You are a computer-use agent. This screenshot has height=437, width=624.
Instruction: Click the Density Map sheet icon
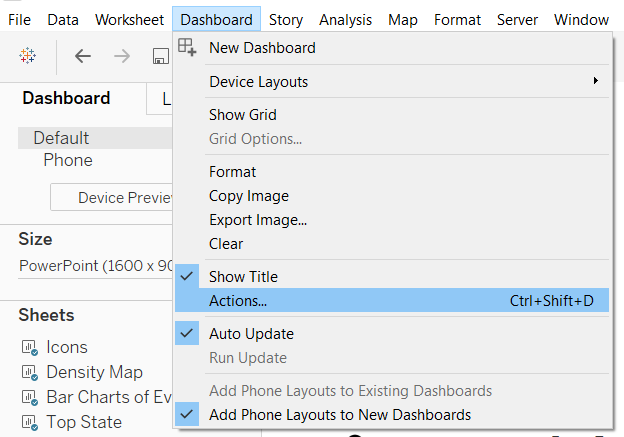coord(28,373)
